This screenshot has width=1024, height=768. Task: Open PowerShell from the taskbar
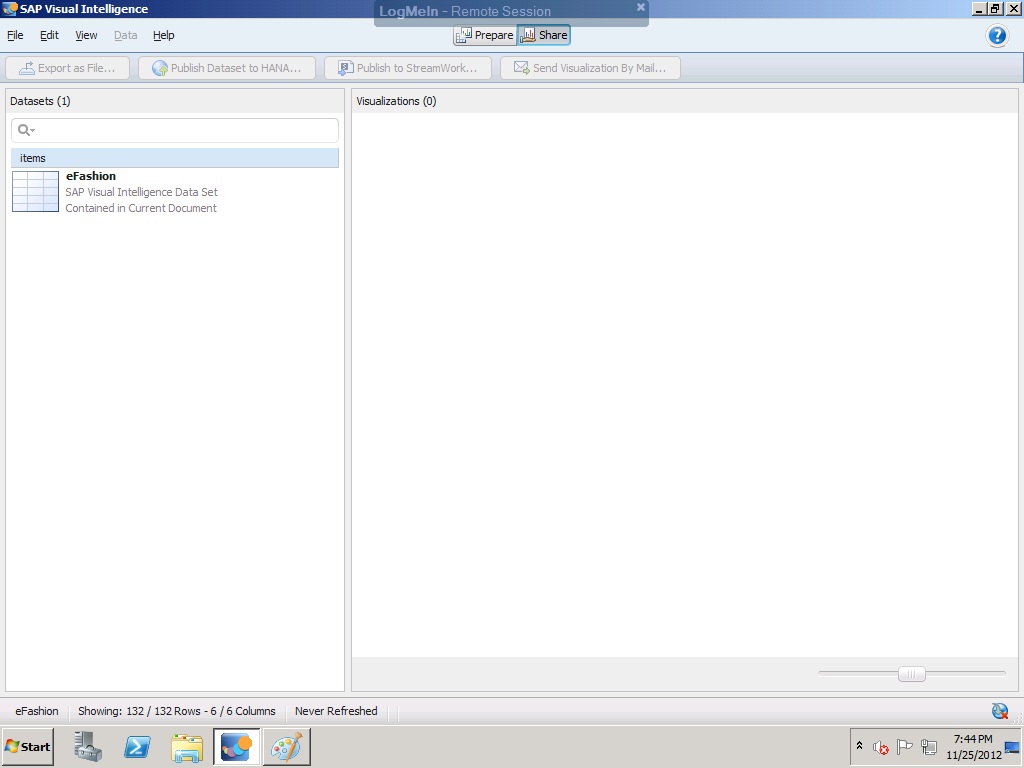pos(137,746)
